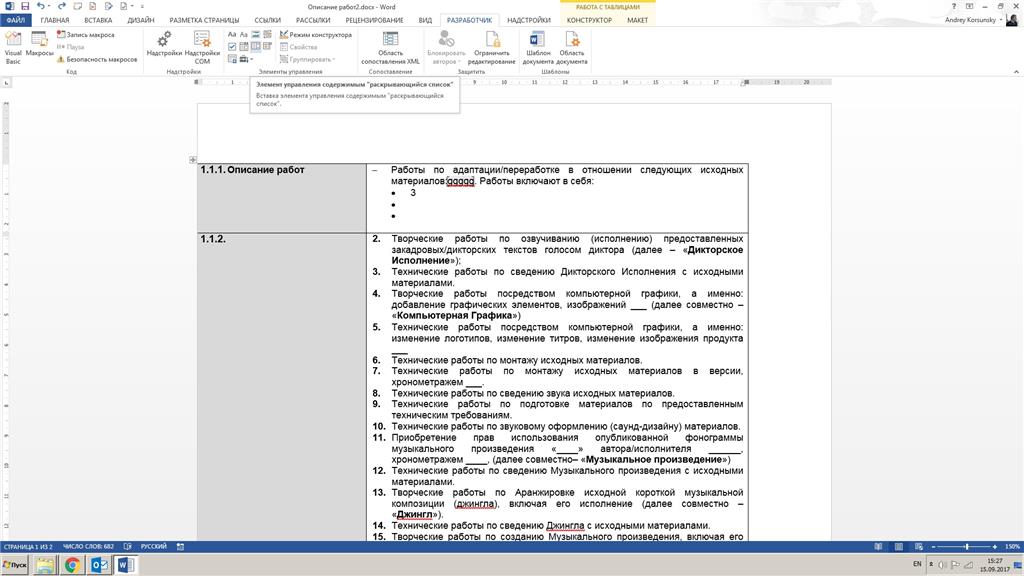The width and height of the screenshot is (1024, 576).
Task: Open Chrome from the taskbar
Action: coord(72,565)
